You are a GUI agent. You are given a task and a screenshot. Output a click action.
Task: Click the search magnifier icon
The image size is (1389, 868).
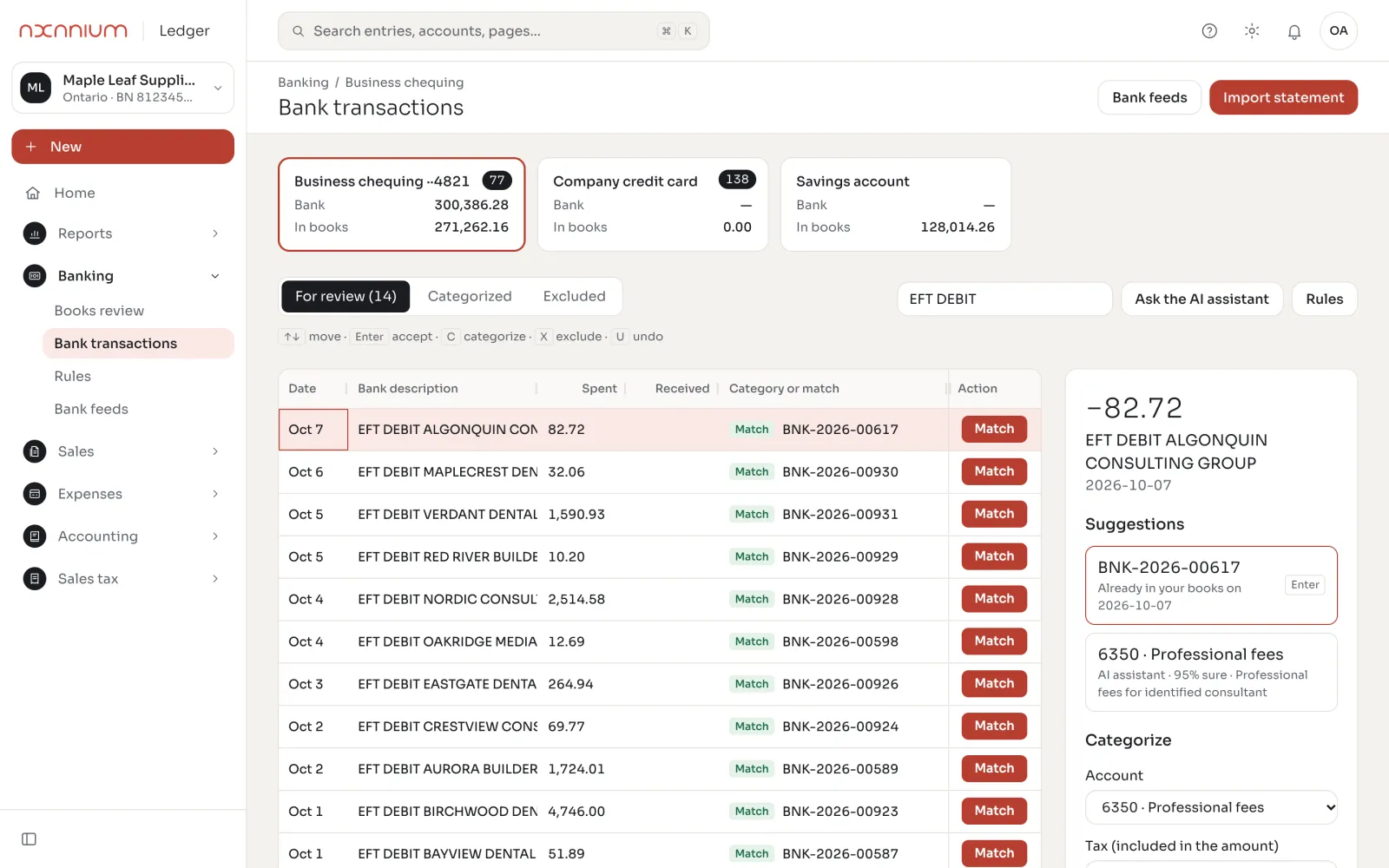click(298, 31)
